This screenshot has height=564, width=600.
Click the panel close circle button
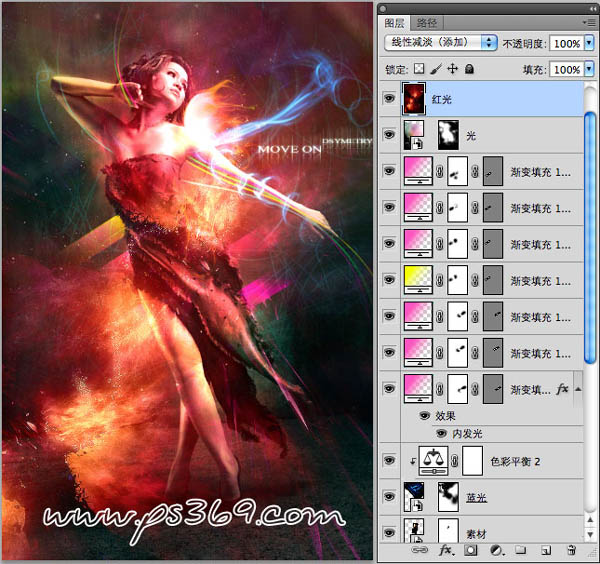(x=383, y=8)
